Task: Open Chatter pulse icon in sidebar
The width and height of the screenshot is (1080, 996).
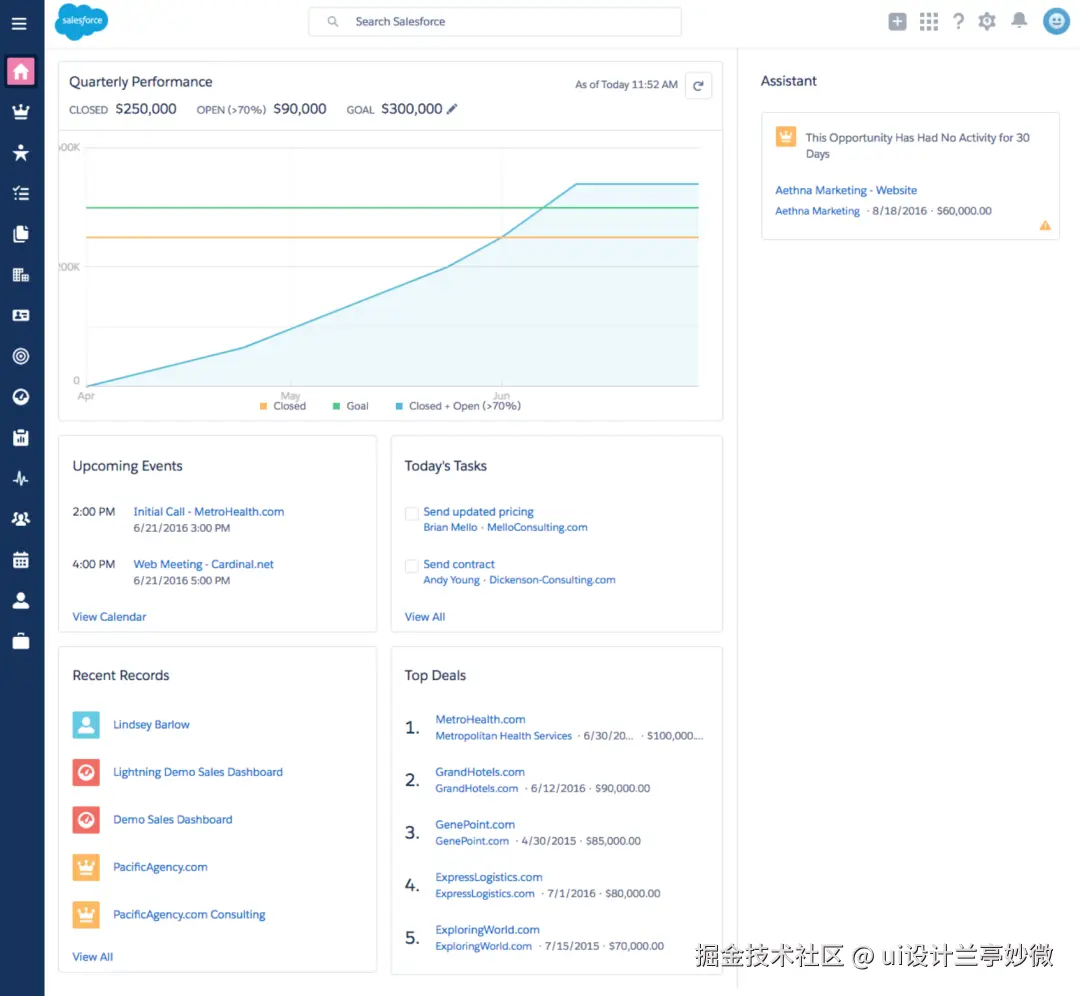Action: 21,478
